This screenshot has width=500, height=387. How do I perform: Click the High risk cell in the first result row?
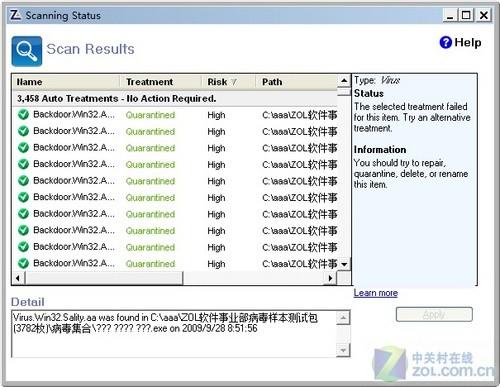tap(216, 115)
